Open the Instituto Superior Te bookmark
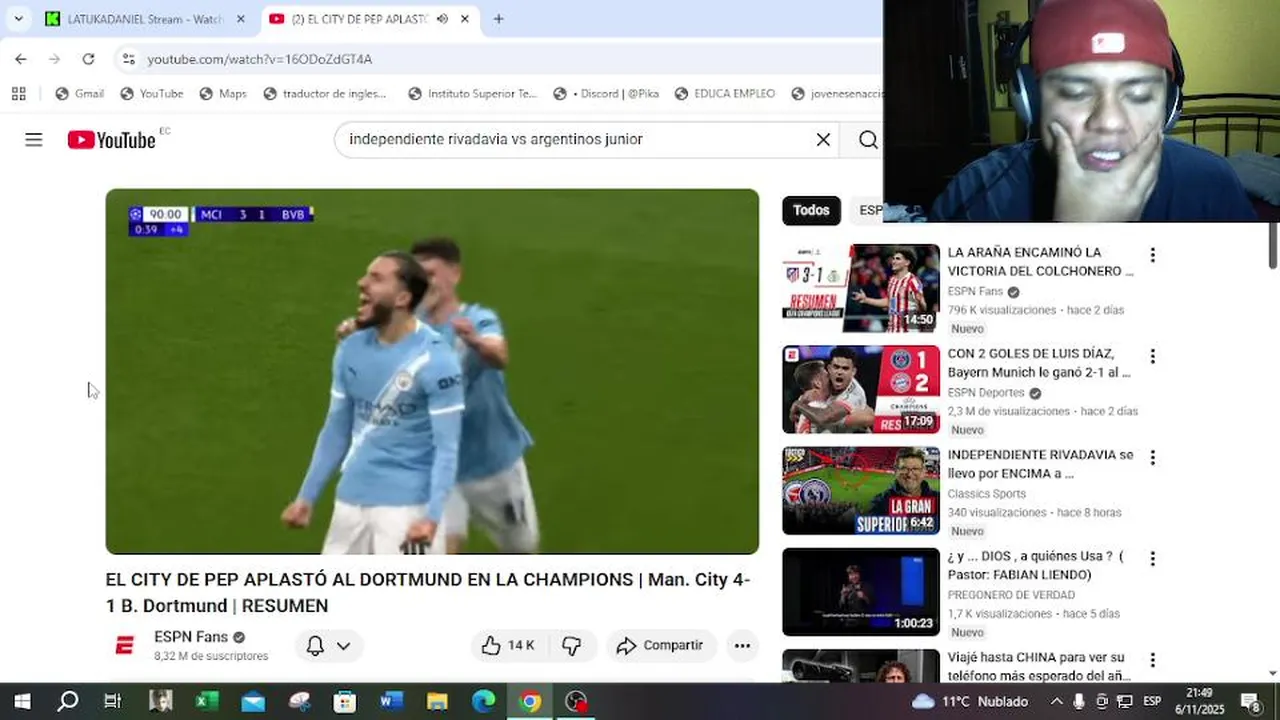1280x720 pixels. coord(473,93)
